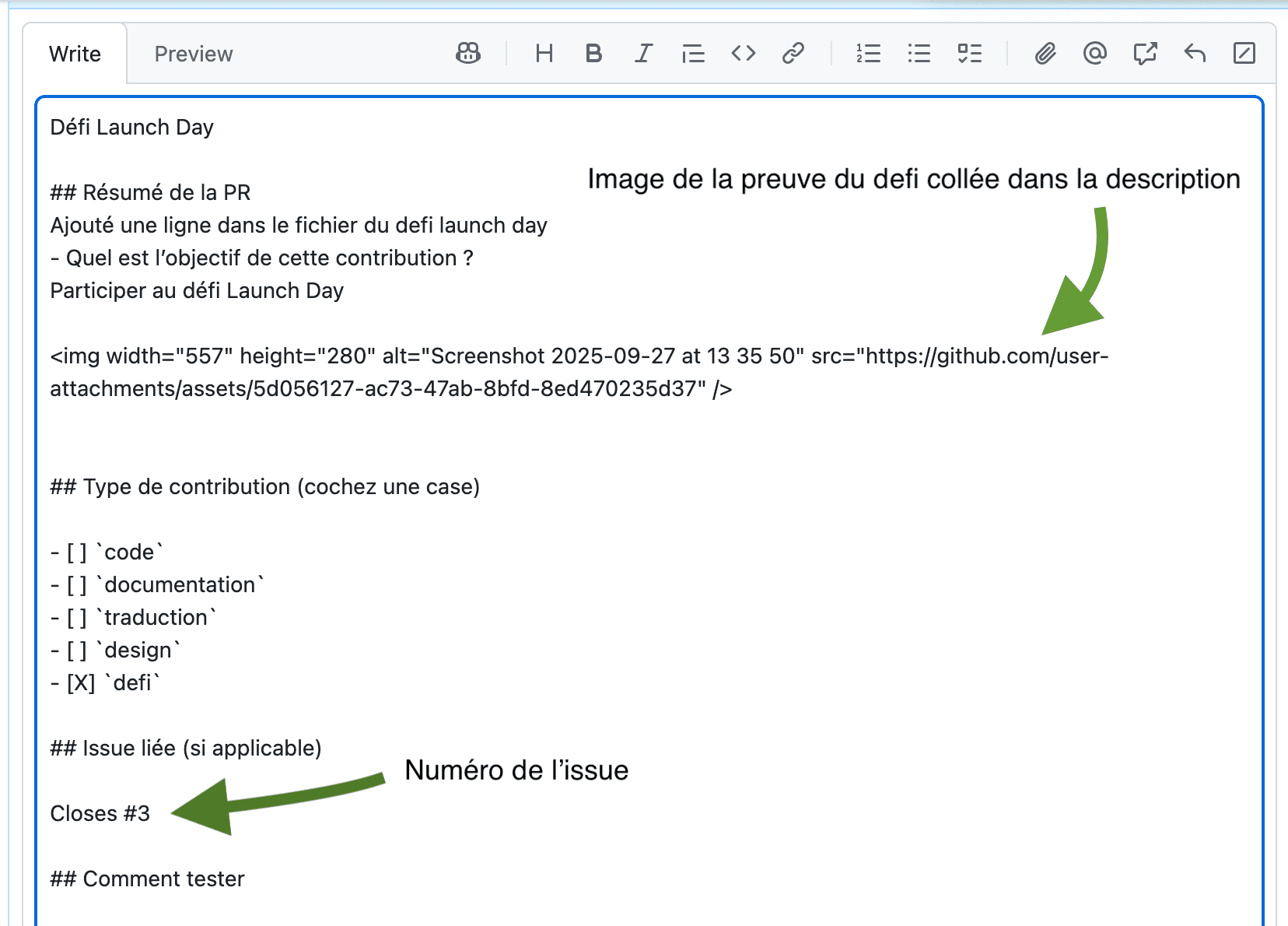This screenshot has height=926, width=1288.
Task: Add a link using the chain icon
Action: click(x=793, y=53)
